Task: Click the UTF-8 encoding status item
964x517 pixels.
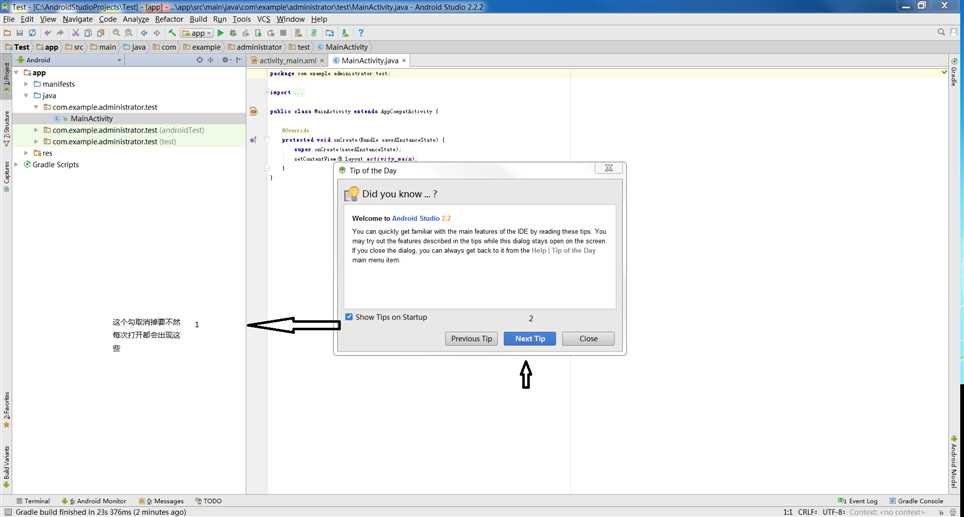Action: coord(834,511)
